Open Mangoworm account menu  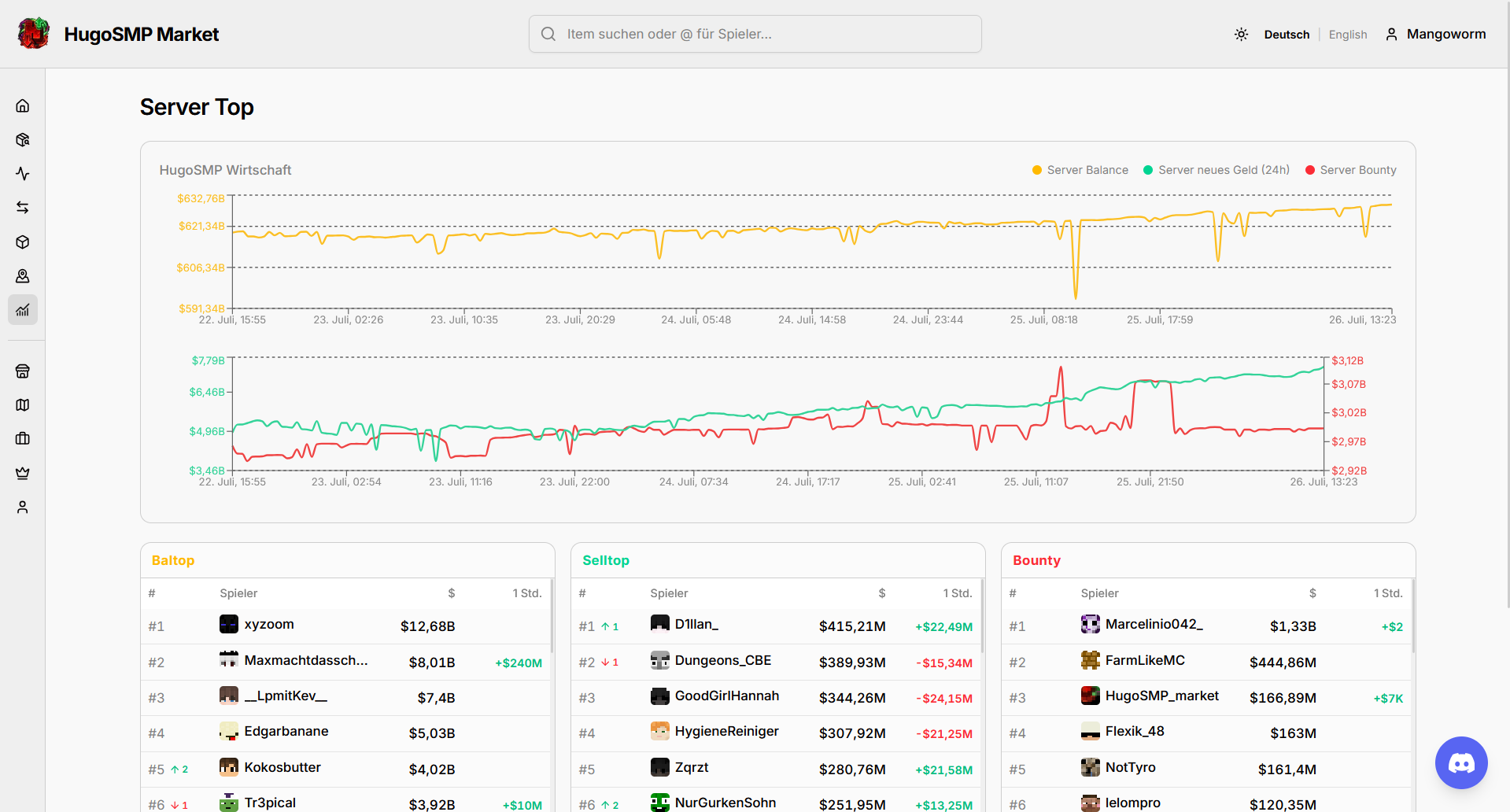point(1436,34)
